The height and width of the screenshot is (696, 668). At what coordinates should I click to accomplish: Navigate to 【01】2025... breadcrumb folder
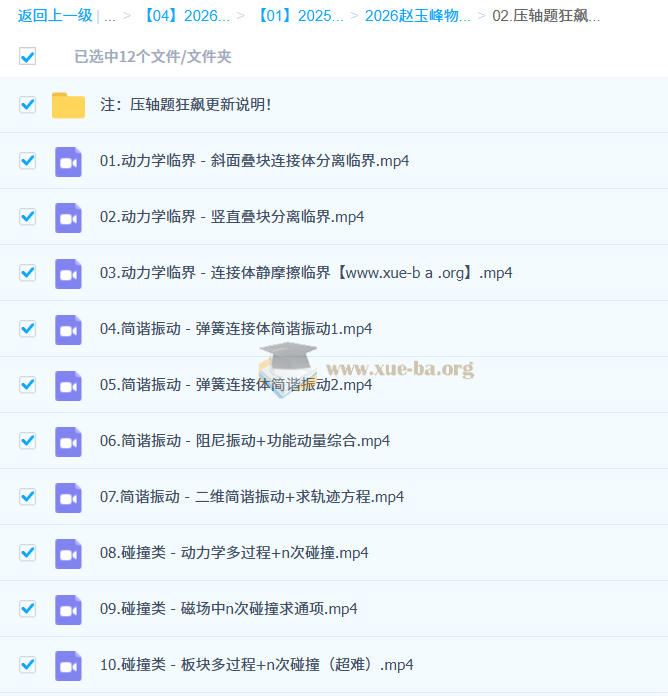pyautogui.click(x=300, y=16)
